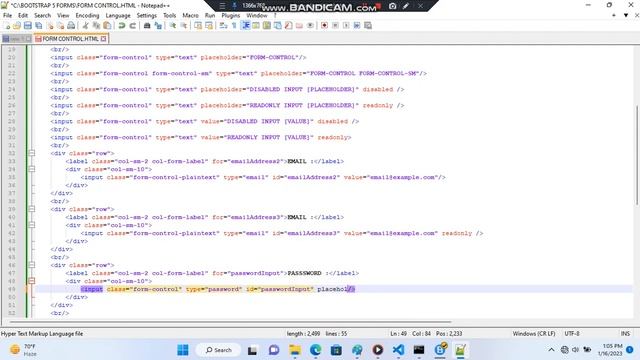Open the File menu
This screenshot has height=360, width=640.
coord(7,16)
